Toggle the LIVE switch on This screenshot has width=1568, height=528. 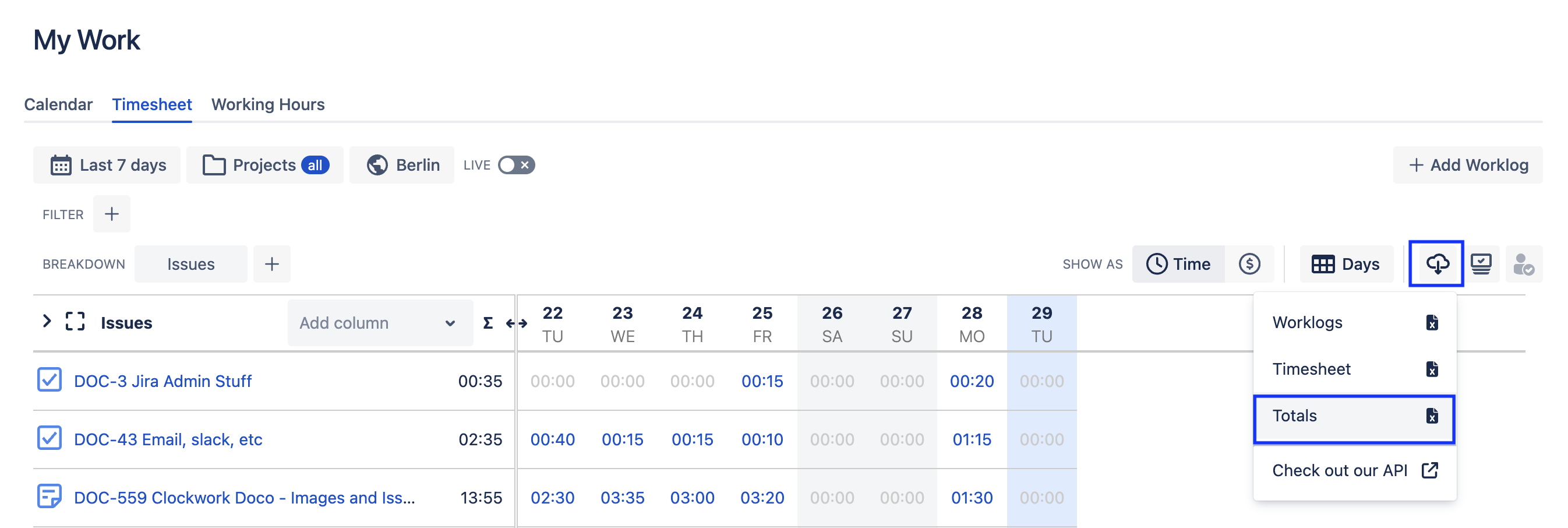coord(515,165)
